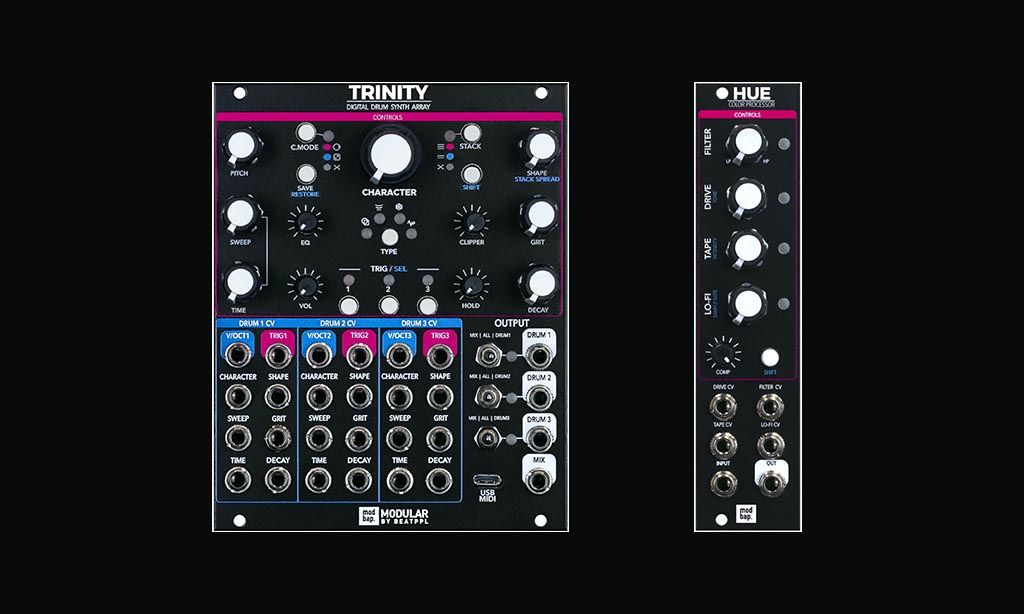Click the Modbap Modular logo on Trinity
This screenshot has width=1024, height=614.
coord(394,517)
